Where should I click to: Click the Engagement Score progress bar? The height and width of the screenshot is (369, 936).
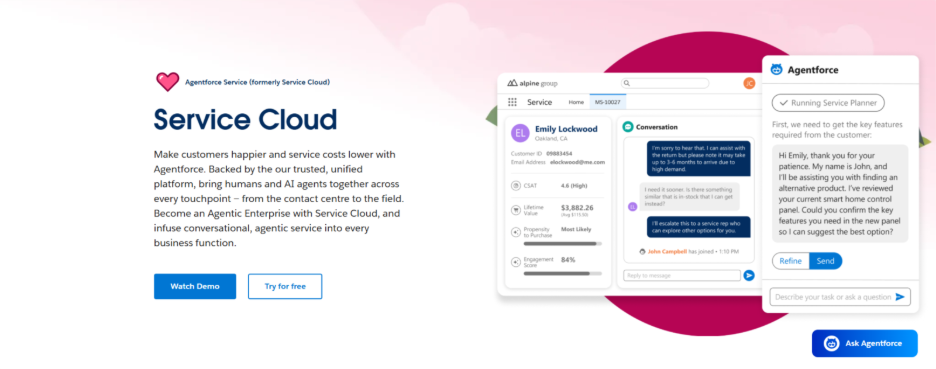562,273
